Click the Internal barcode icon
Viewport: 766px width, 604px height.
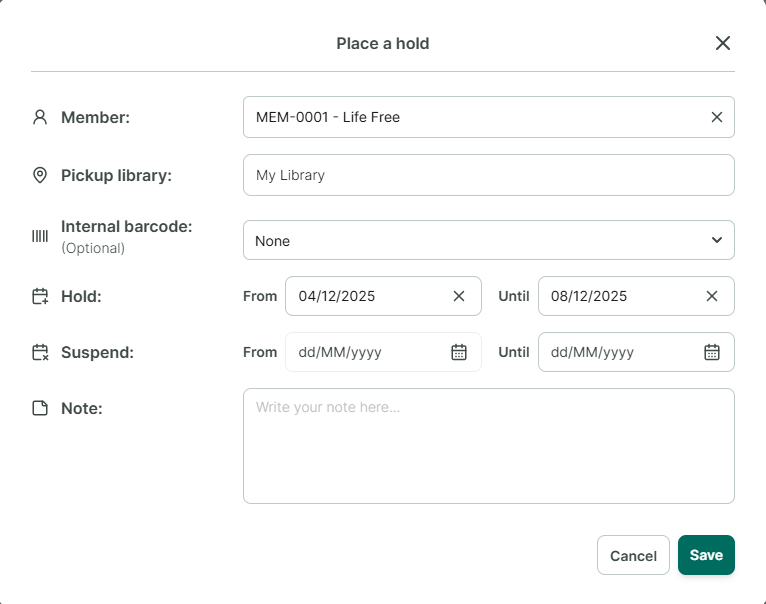40,237
